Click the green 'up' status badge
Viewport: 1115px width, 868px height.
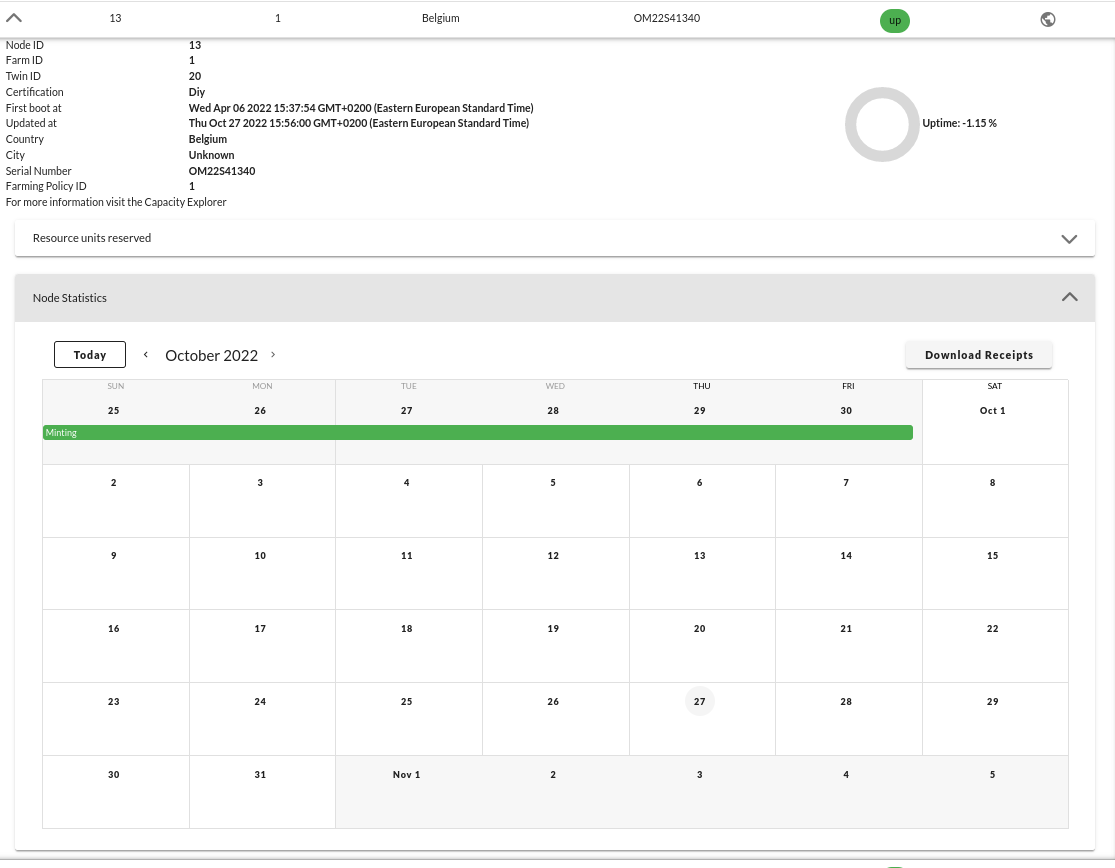(894, 20)
